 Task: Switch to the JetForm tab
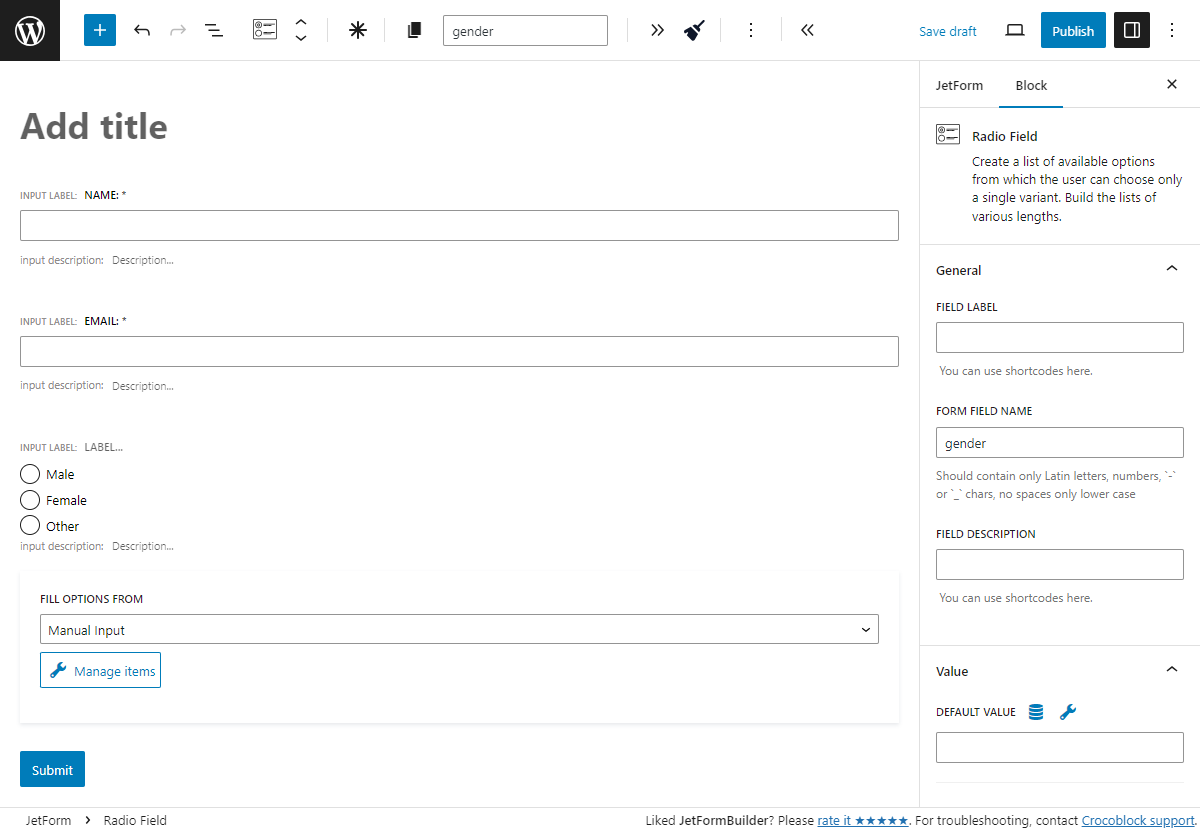coord(959,85)
